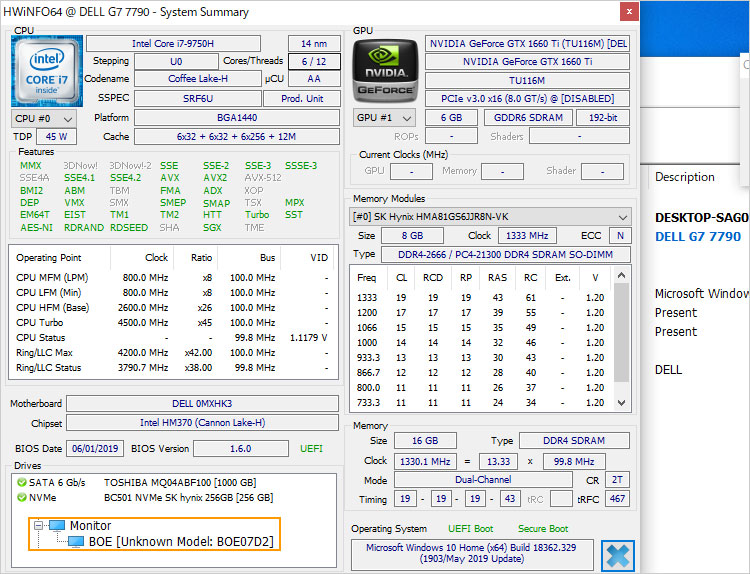750x574 pixels.
Task: Click the total memory size 16 GB field
Action: pyautogui.click(x=425, y=441)
